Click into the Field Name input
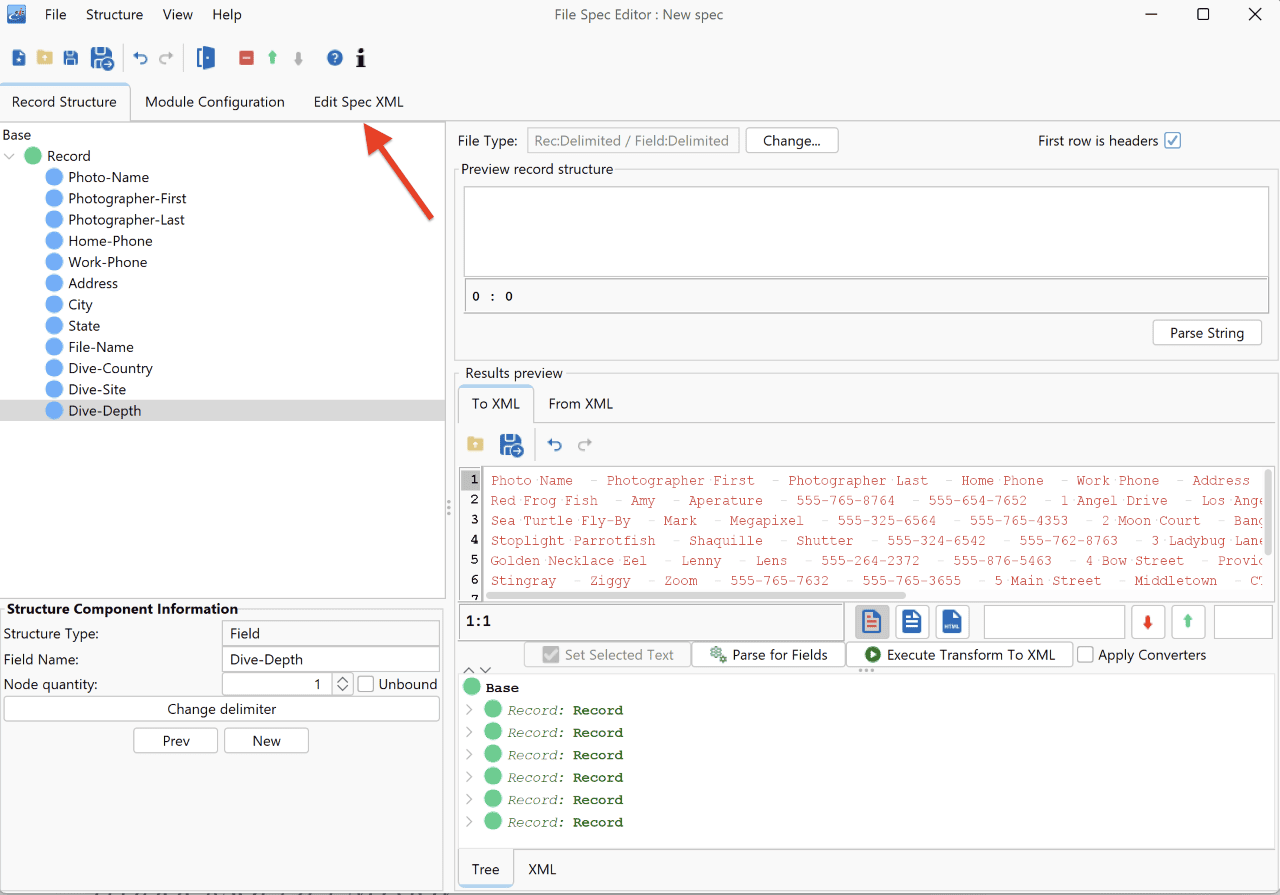 330,659
